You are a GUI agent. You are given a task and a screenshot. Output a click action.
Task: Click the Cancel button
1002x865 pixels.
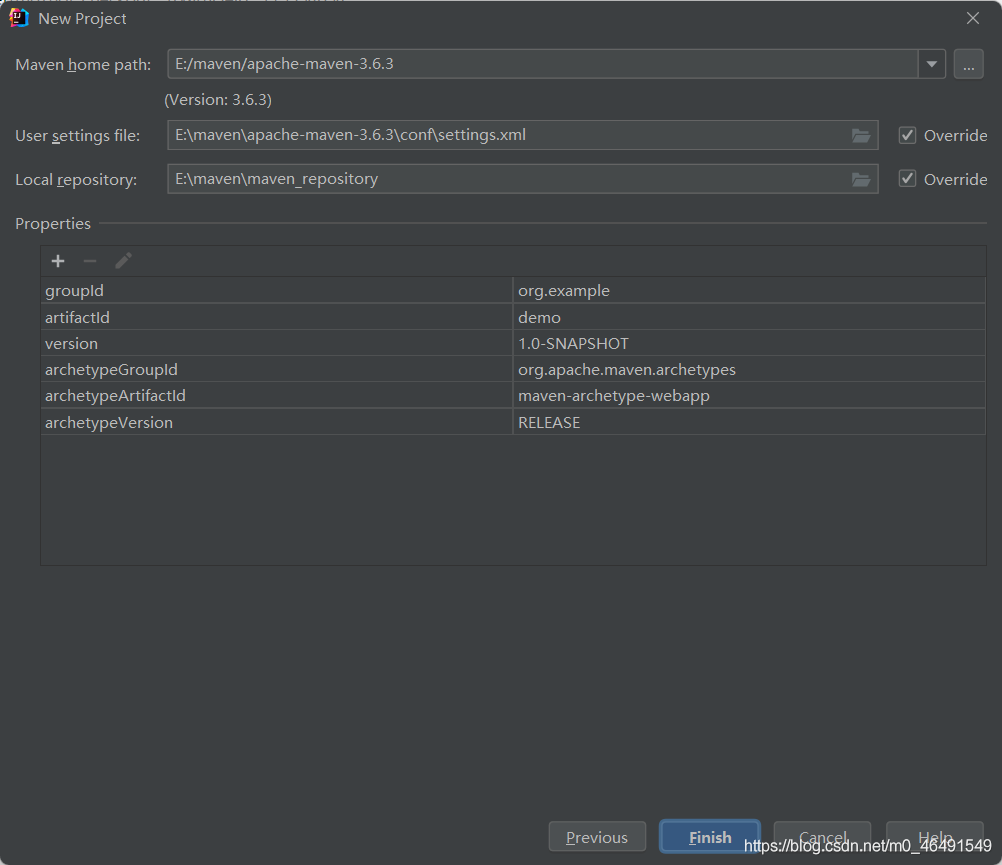[x=822, y=837]
